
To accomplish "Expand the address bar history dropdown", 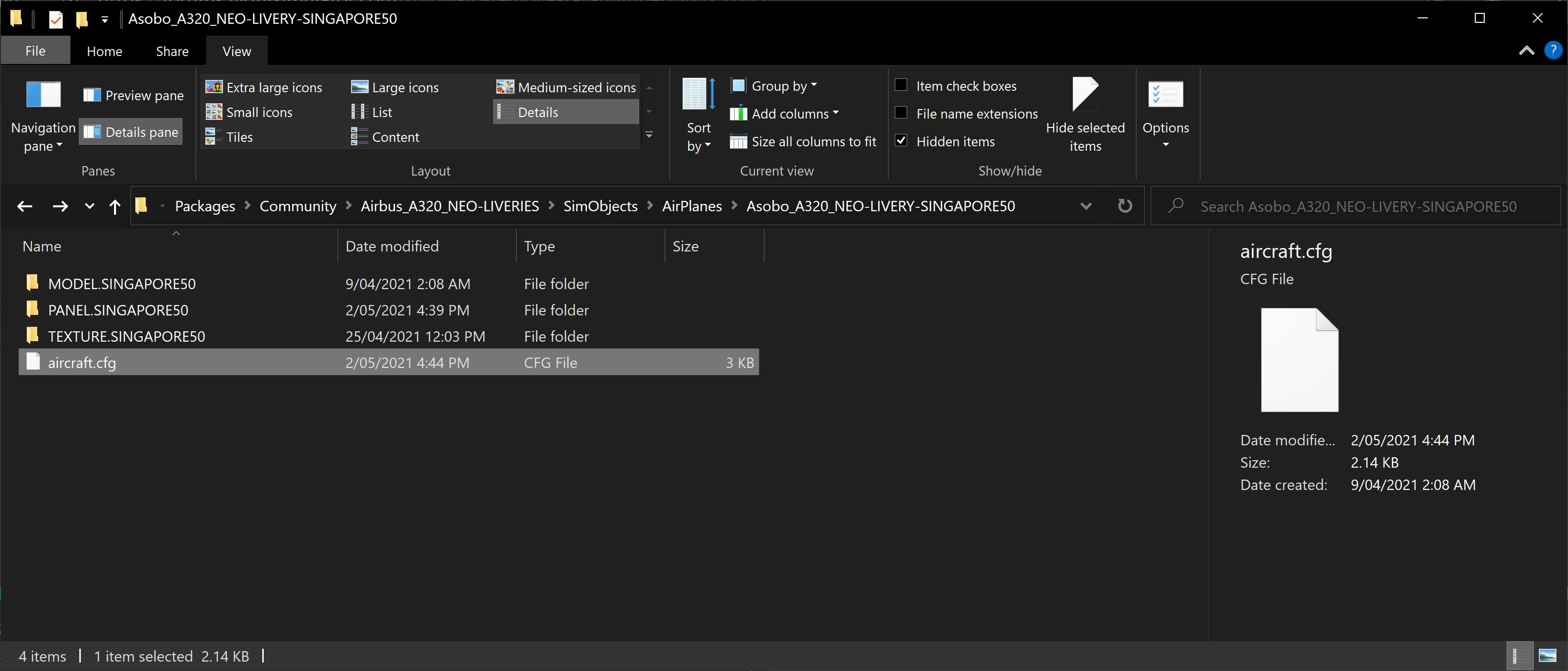I will [1085, 206].
